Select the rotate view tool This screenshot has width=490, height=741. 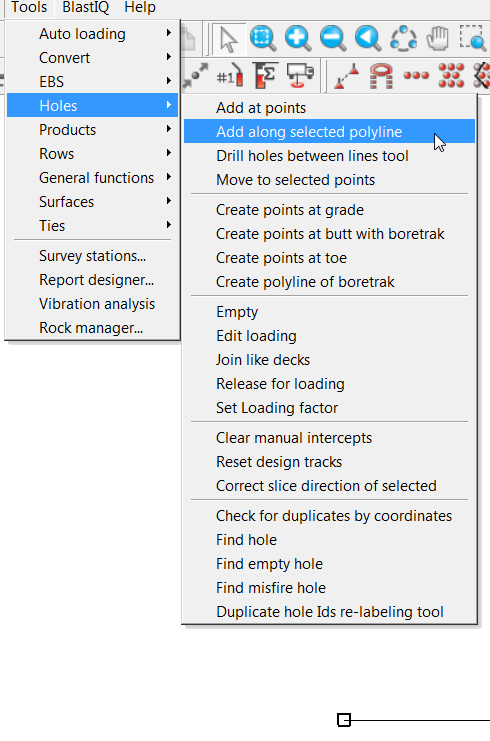pos(403,38)
